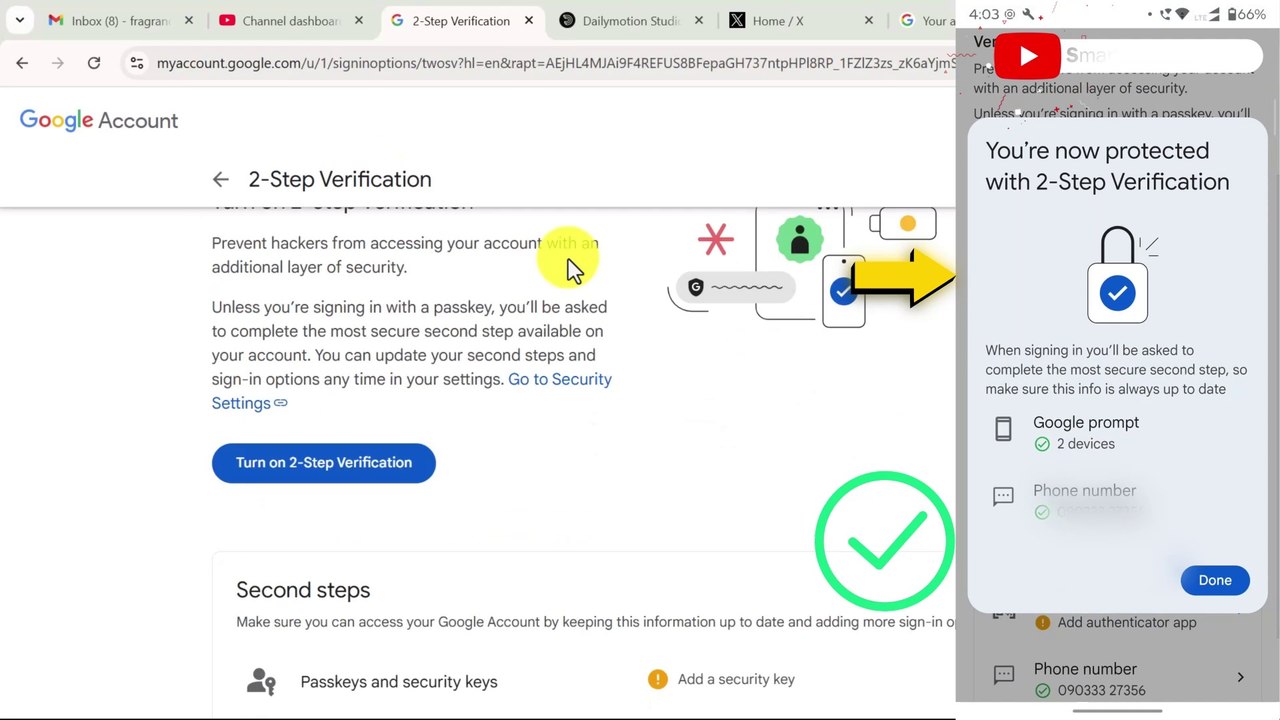Close the 2-Step Verification tab
The image size is (1280, 720).
529,20
